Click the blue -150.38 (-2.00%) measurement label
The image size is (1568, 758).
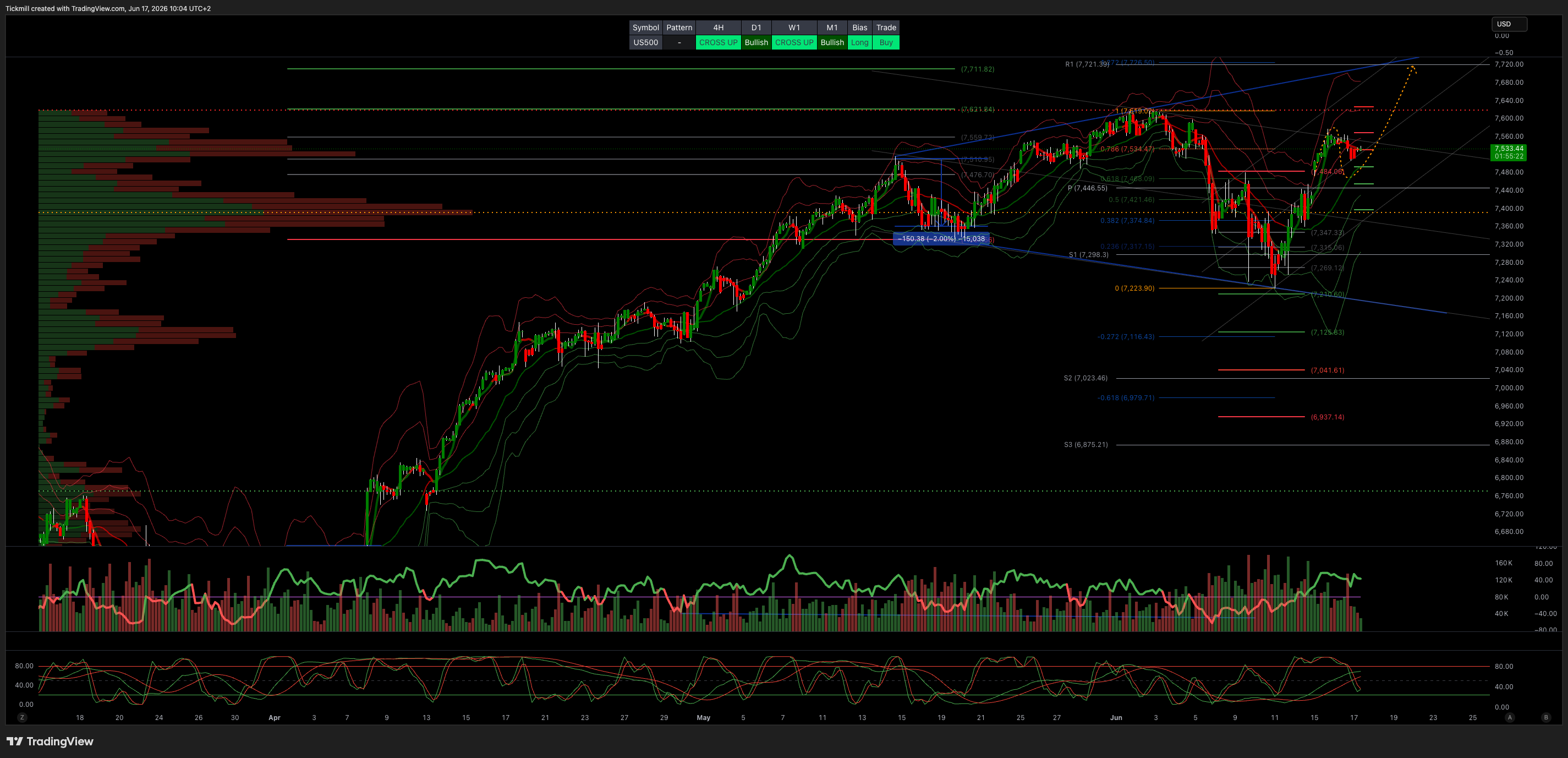click(941, 239)
